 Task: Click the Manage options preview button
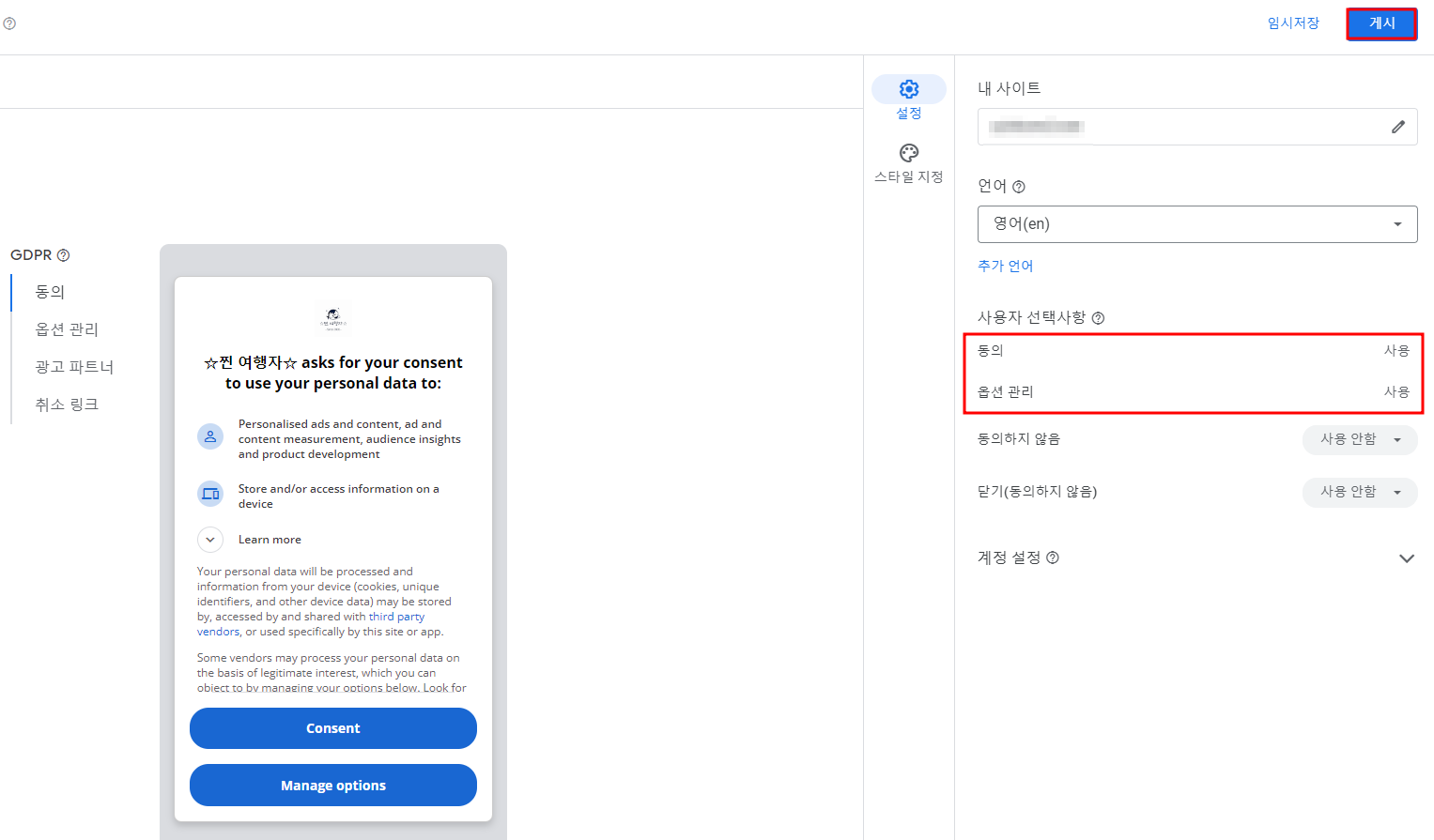(332, 785)
